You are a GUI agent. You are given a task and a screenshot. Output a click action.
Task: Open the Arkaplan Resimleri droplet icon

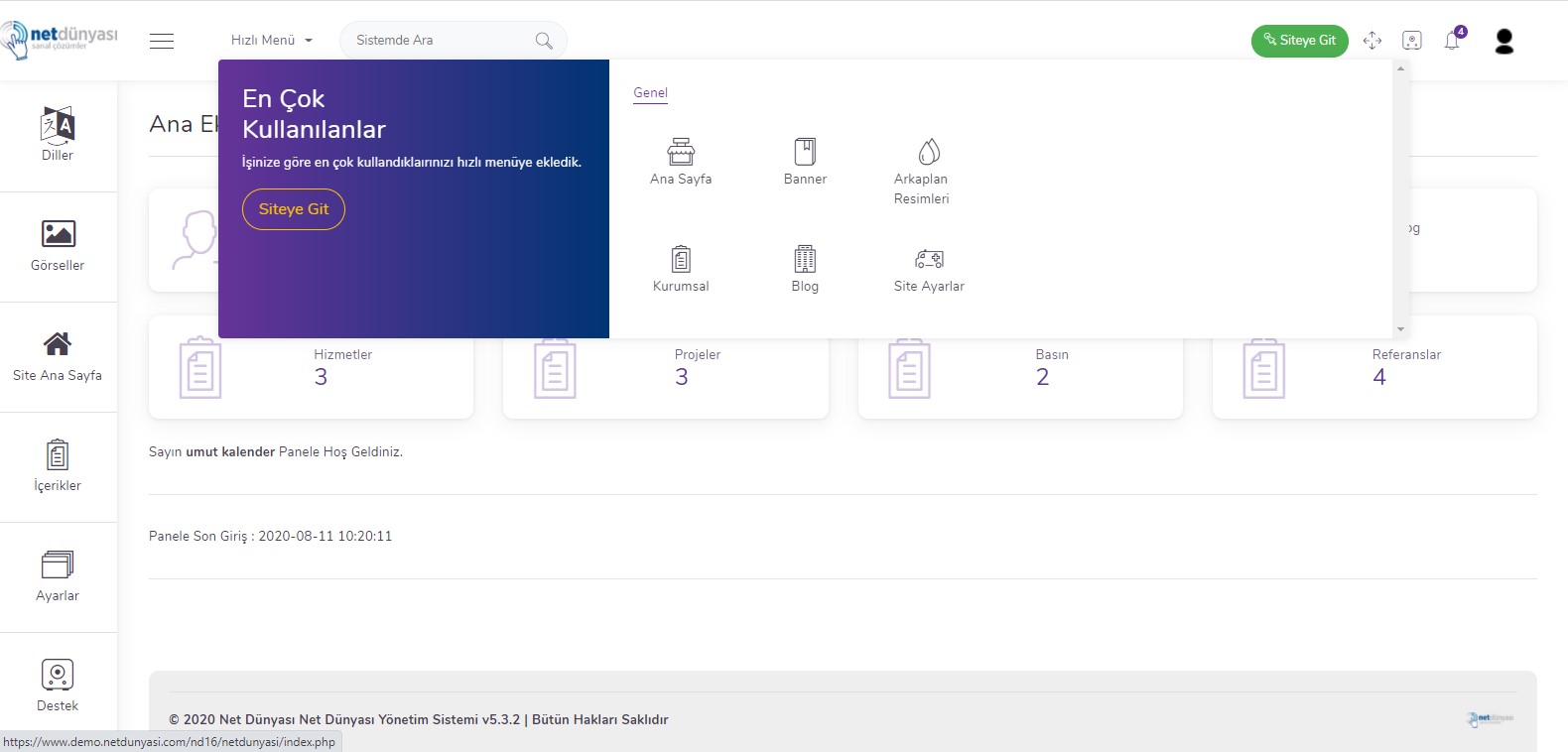[929, 151]
